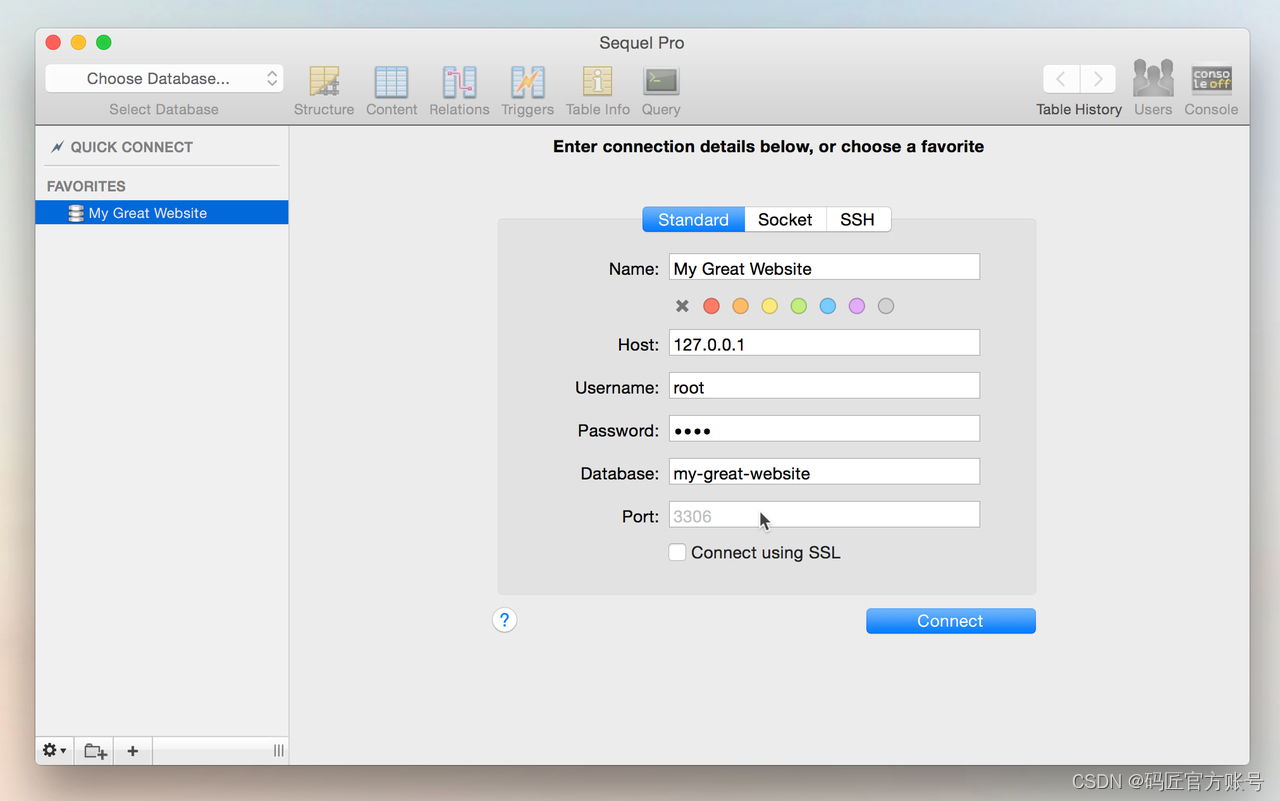
Task: Open the Relations view icon
Action: click(459, 82)
